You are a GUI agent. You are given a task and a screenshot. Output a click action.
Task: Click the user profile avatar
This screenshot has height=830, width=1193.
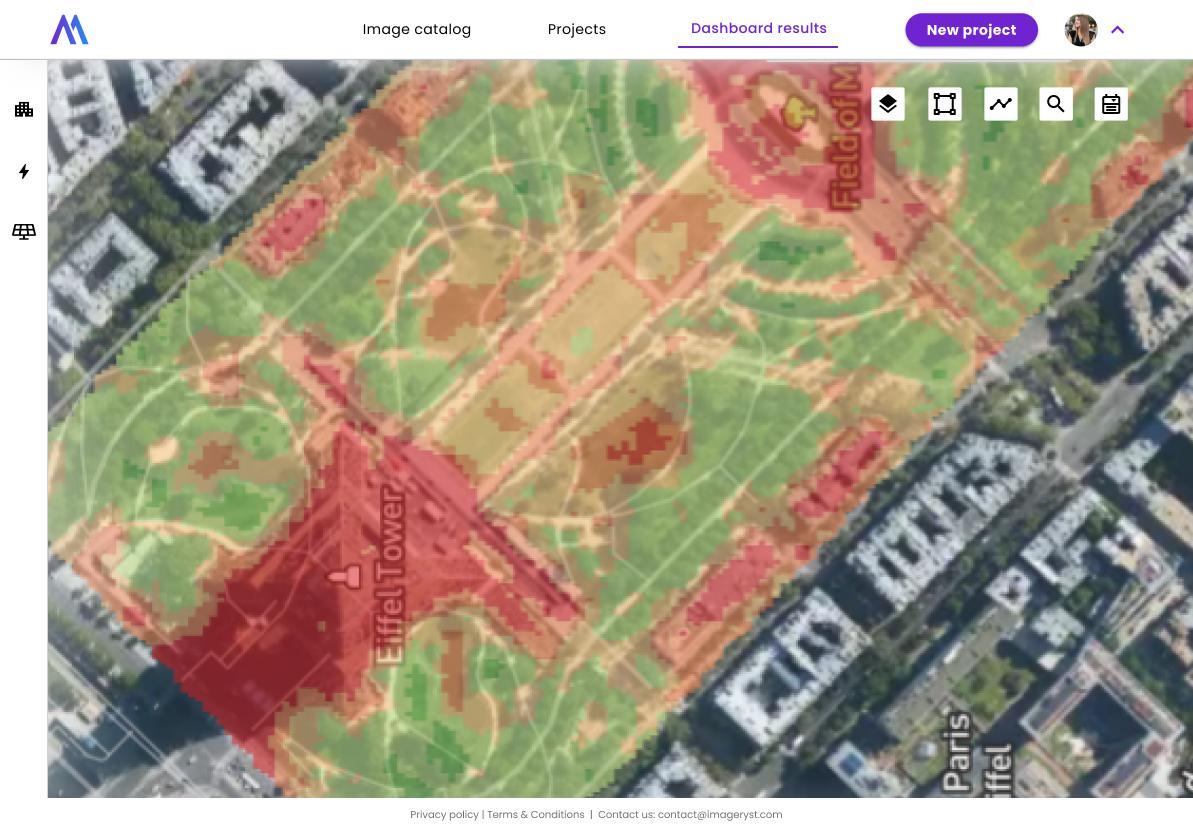click(x=1081, y=30)
